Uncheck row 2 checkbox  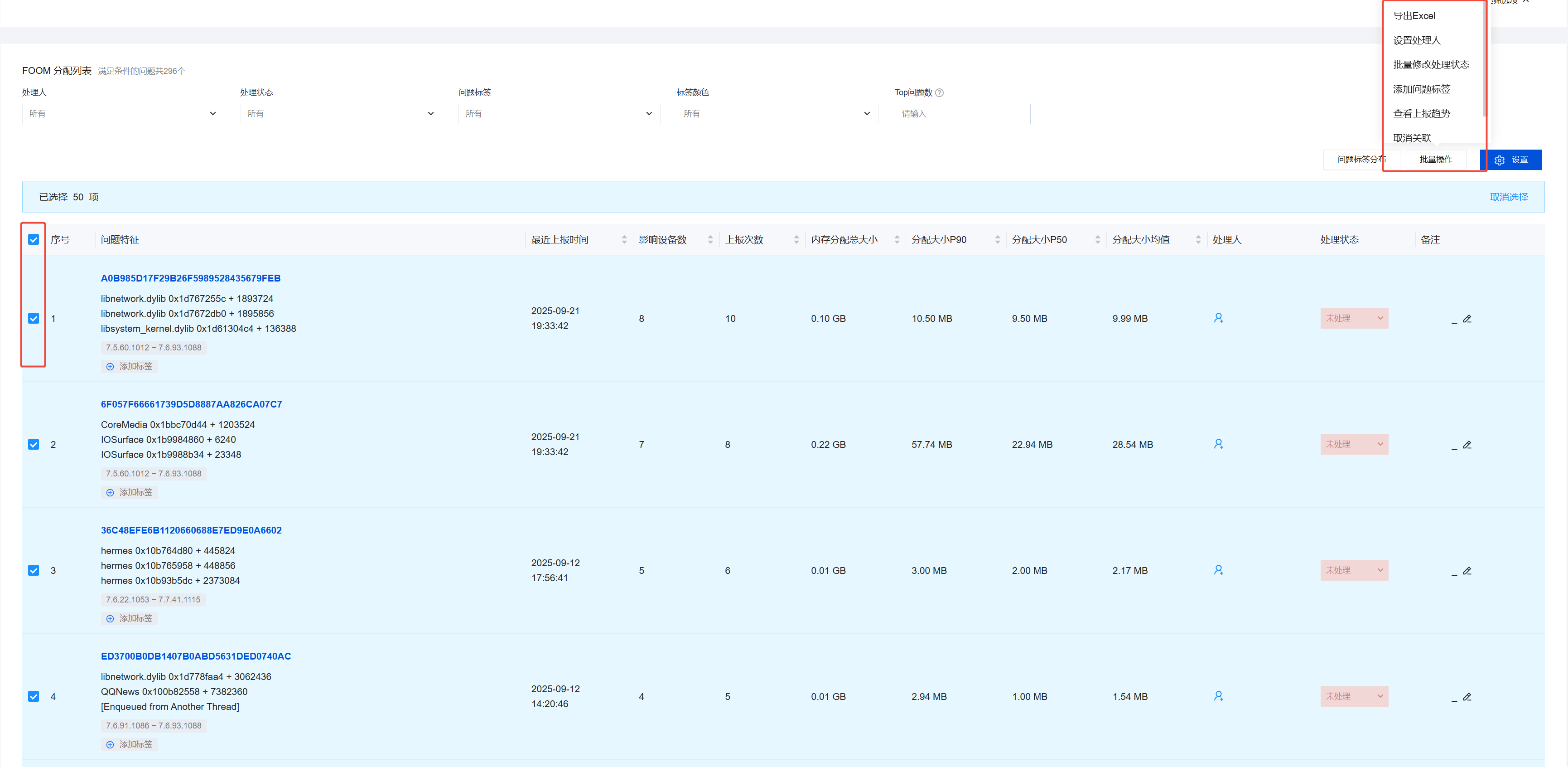click(x=34, y=445)
